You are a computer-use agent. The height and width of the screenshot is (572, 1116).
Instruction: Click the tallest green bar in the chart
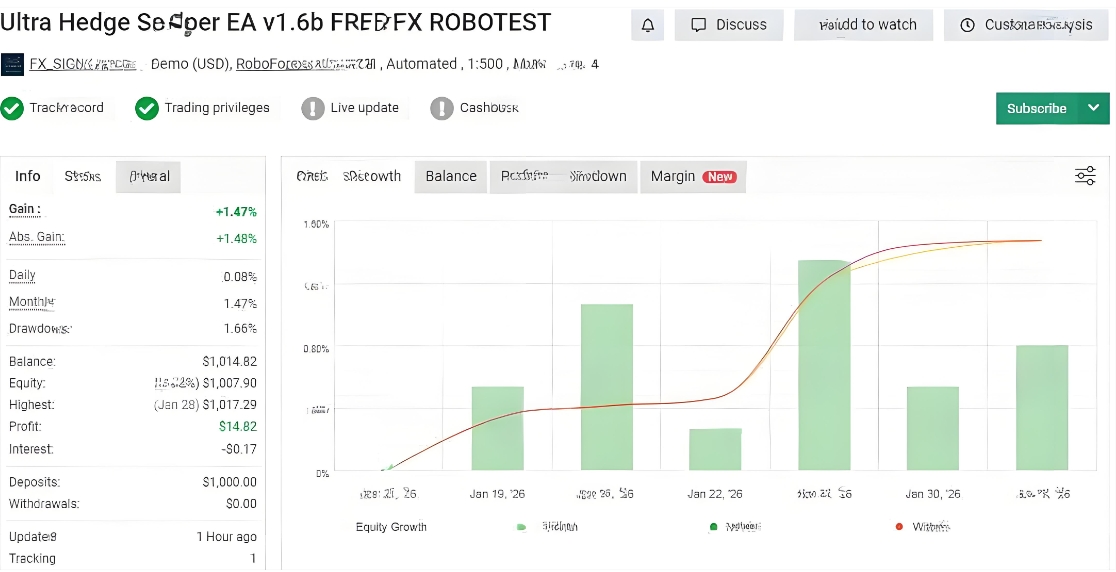(x=824, y=365)
